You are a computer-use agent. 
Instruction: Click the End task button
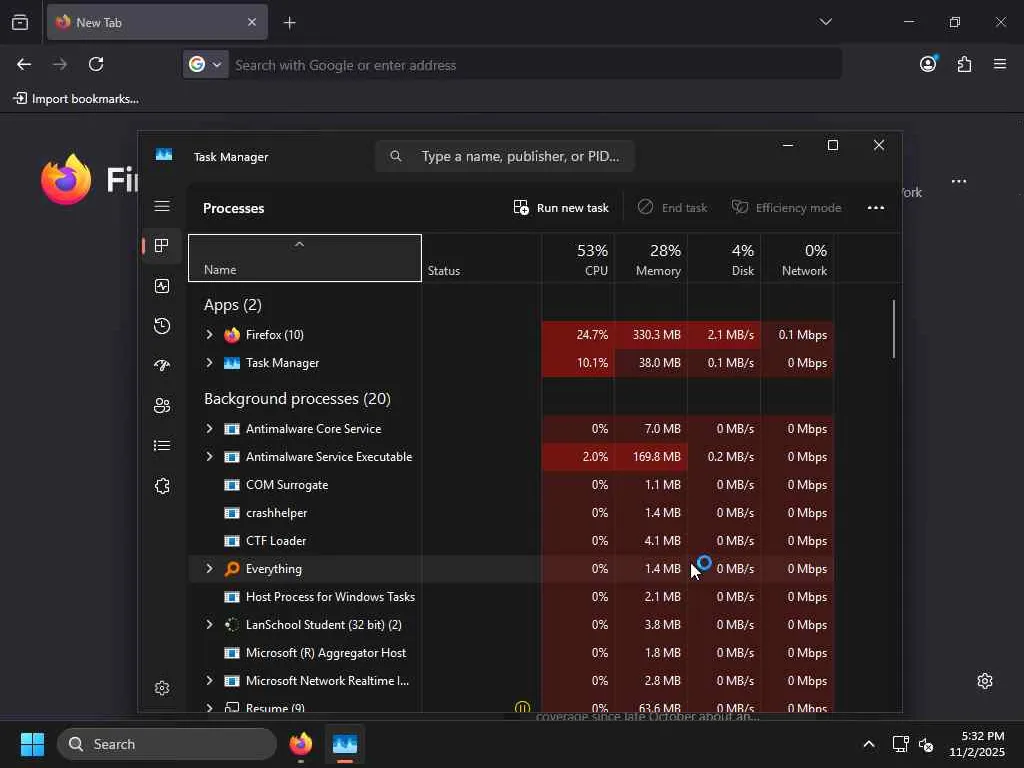point(672,208)
